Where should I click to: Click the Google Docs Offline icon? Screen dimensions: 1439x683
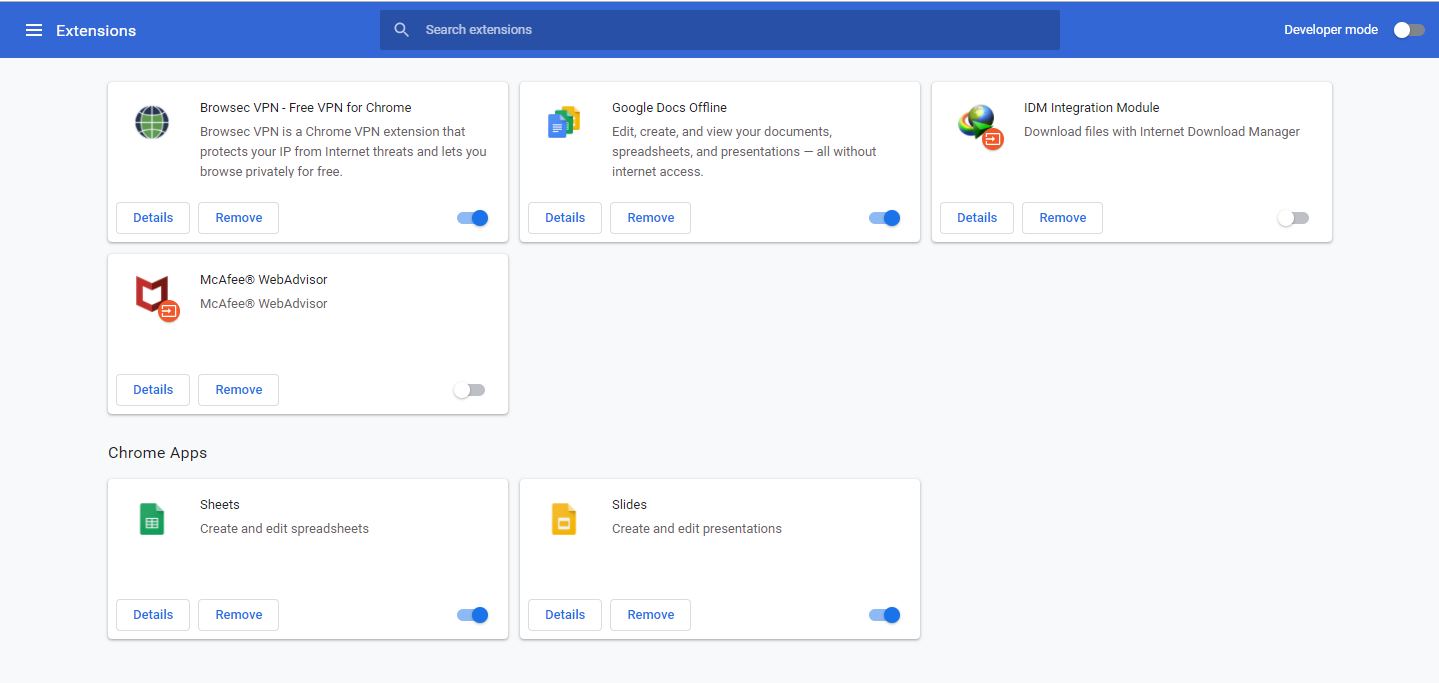564,123
